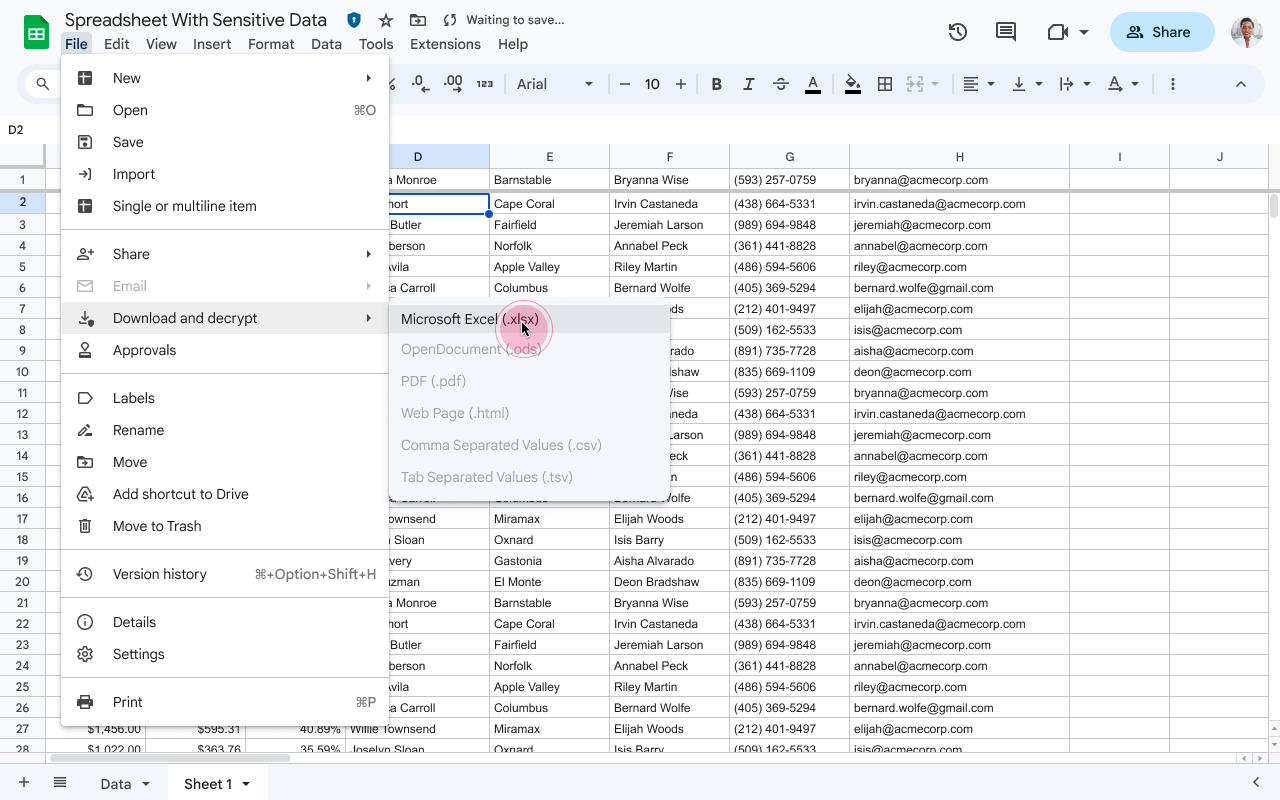Open Sheet 1 tab dropdown arrow
Viewport: 1280px width, 800px height.
245,784
